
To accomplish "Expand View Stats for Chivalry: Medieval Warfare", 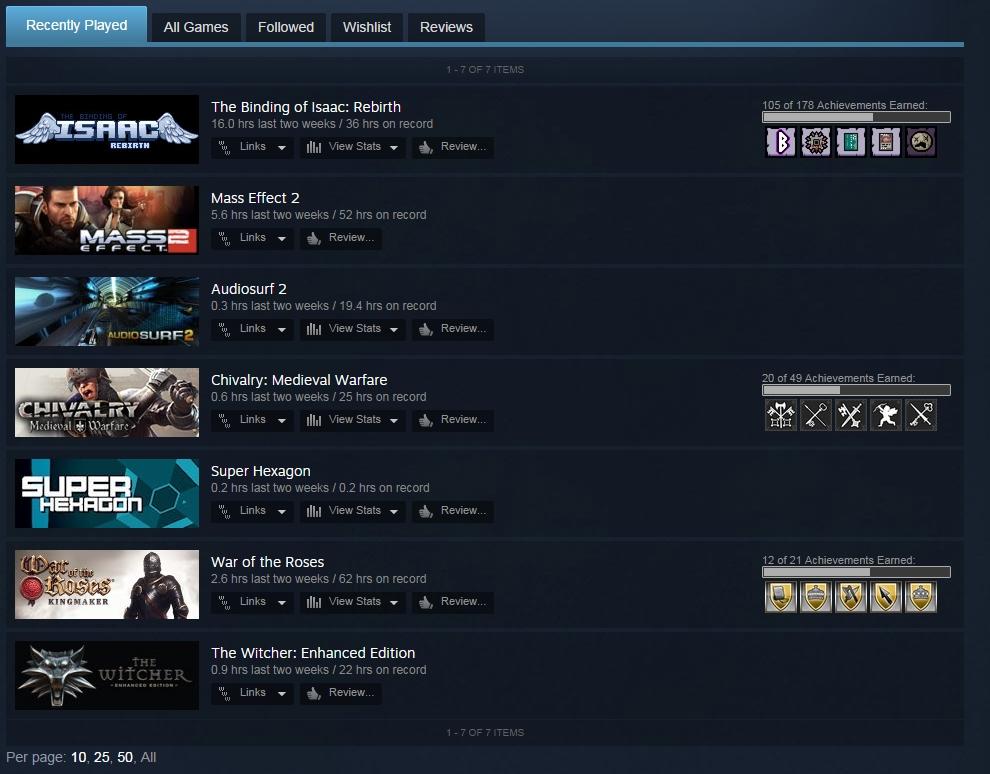I will click(352, 420).
